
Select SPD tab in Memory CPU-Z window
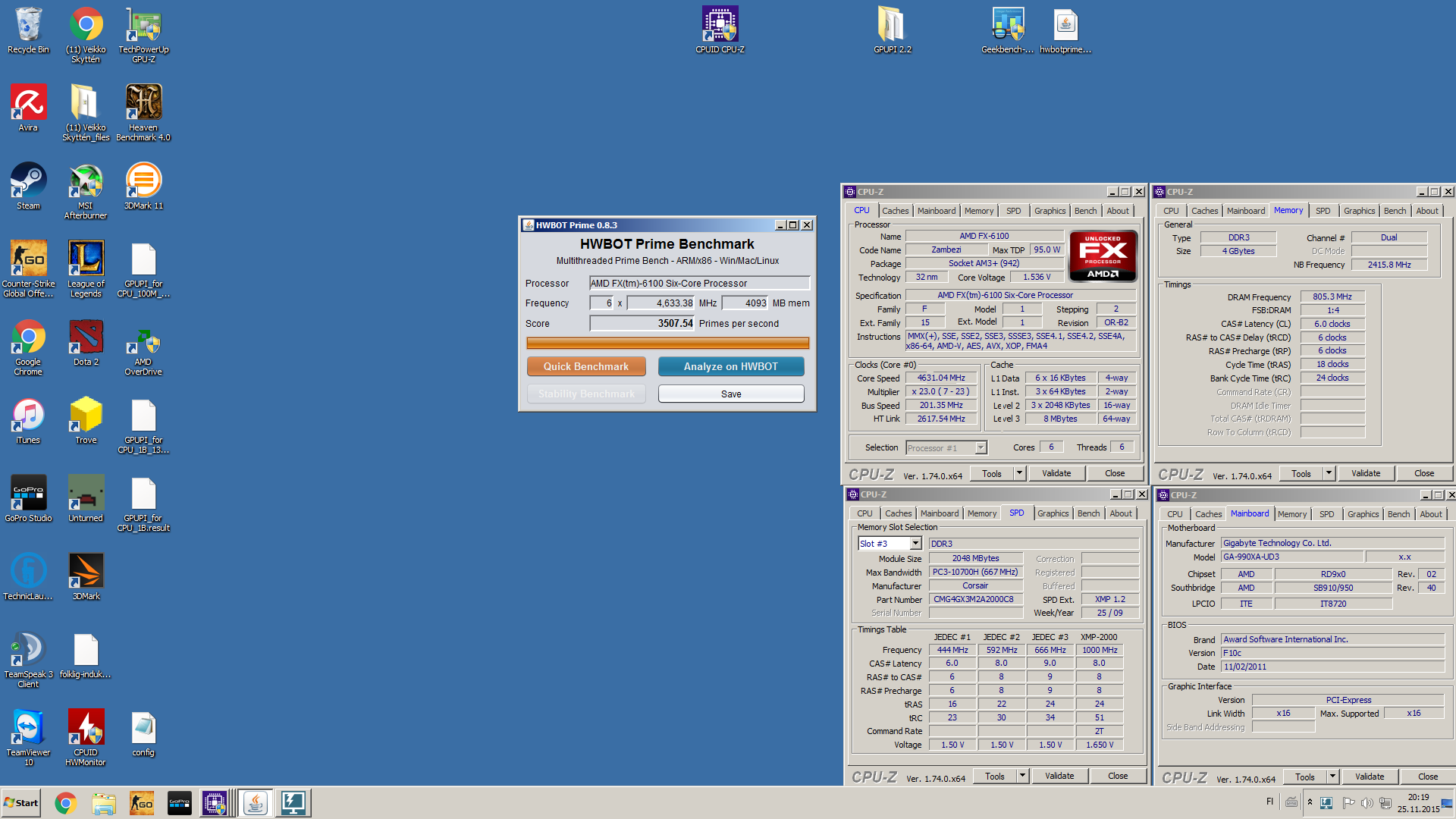click(1323, 211)
